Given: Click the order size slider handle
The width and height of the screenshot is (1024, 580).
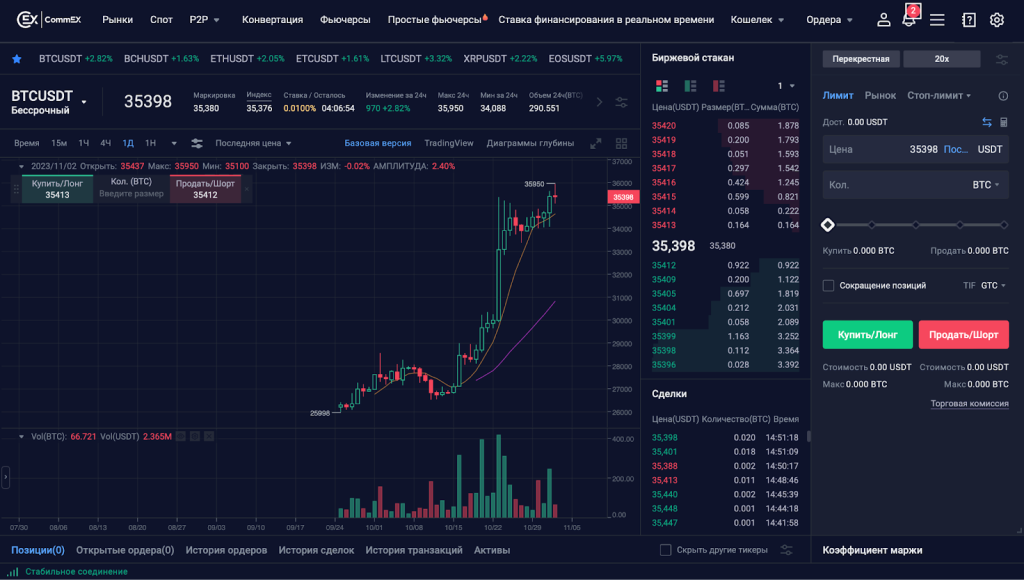Looking at the screenshot, I should [x=828, y=225].
